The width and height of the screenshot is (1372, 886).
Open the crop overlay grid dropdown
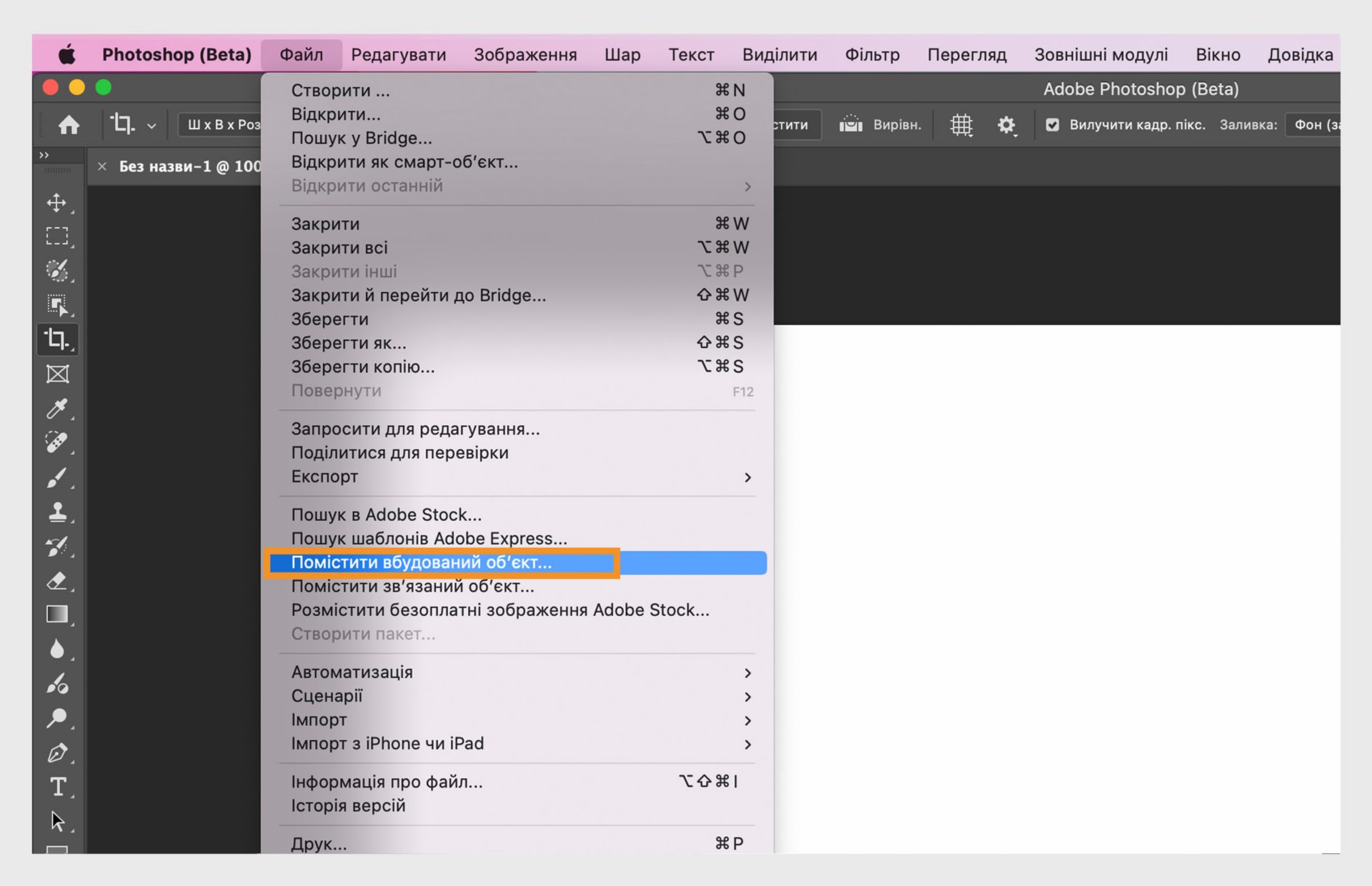pyautogui.click(x=961, y=124)
